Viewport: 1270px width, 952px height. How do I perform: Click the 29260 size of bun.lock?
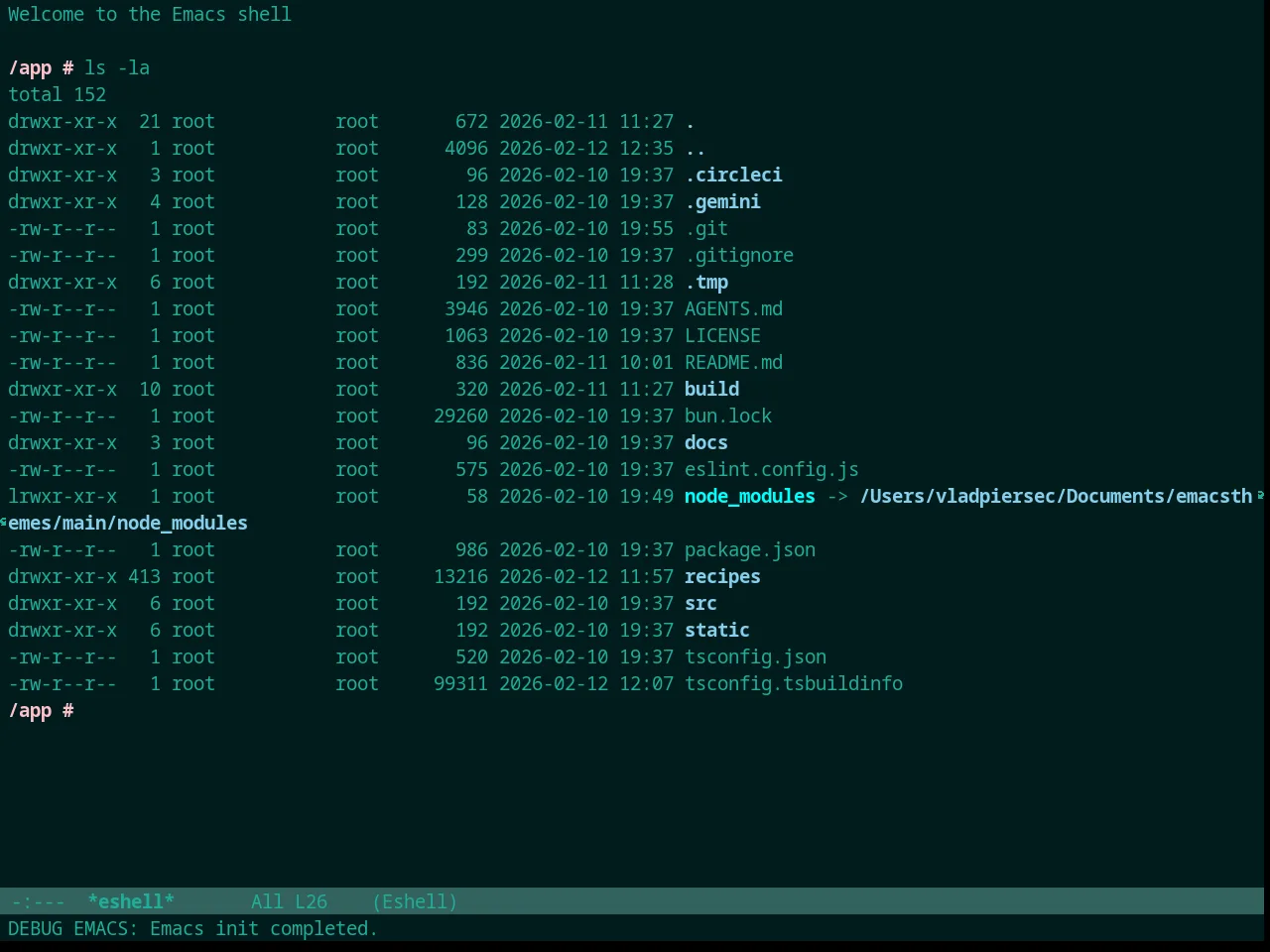click(460, 416)
